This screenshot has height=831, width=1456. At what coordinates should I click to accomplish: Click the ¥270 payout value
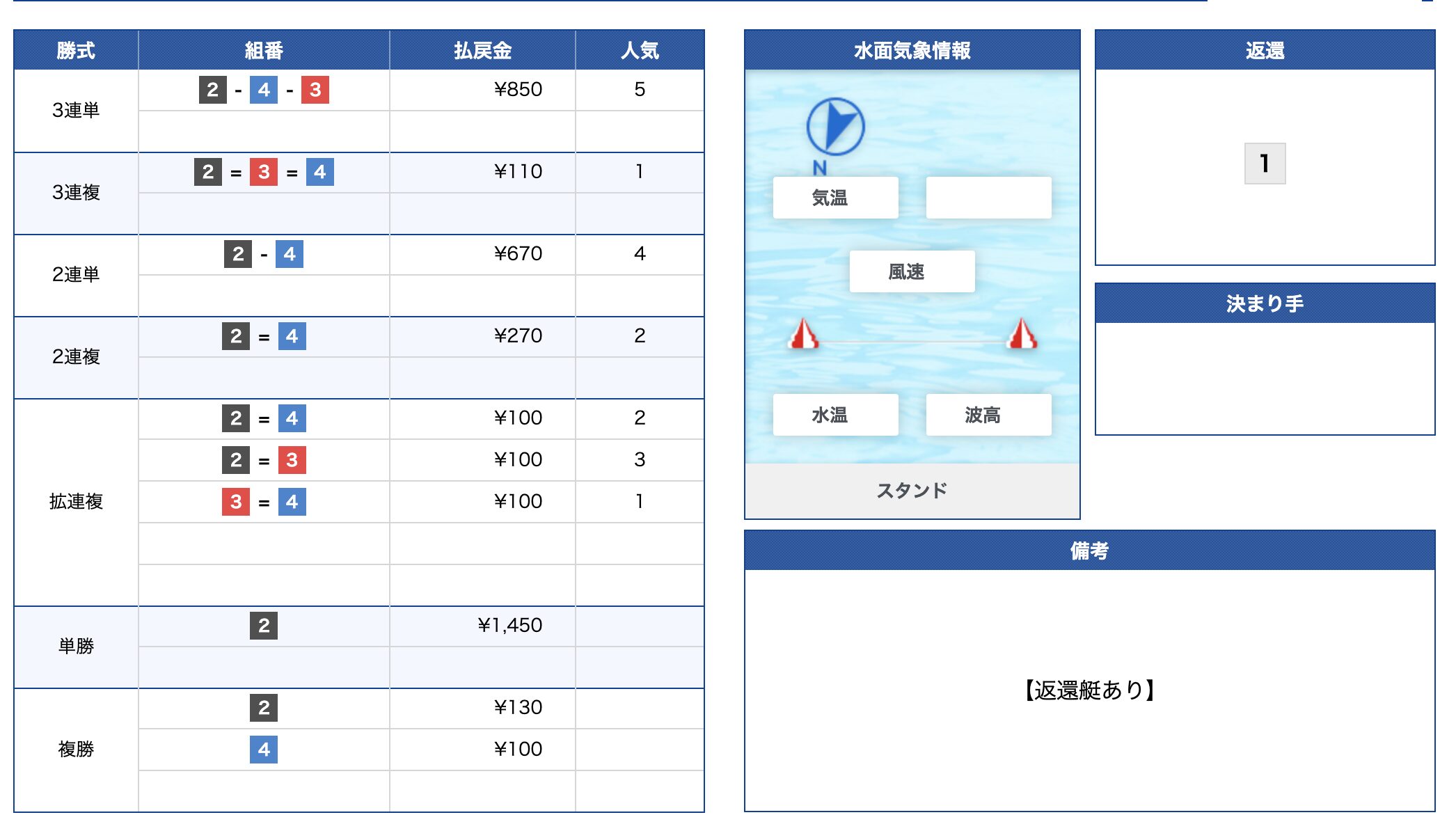518,336
